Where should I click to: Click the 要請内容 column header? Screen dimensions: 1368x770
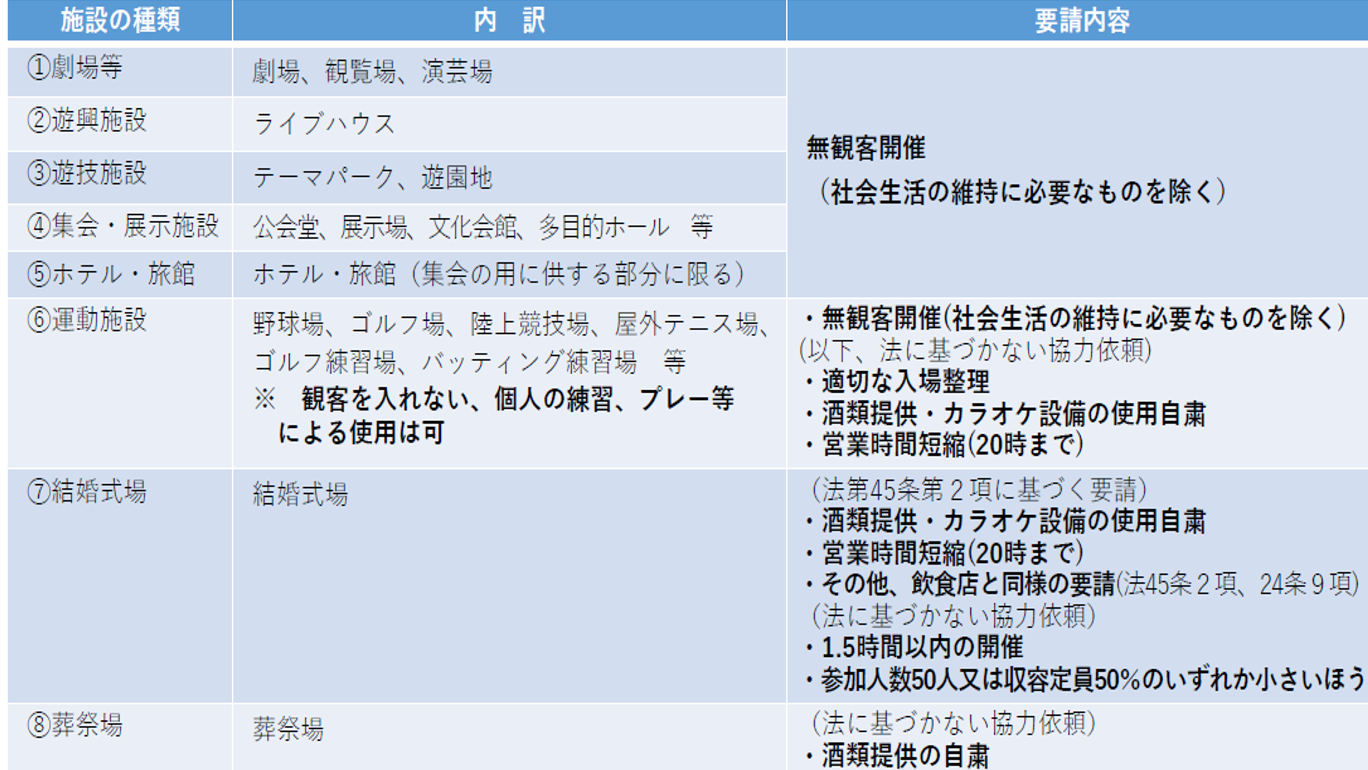[x=1077, y=20]
